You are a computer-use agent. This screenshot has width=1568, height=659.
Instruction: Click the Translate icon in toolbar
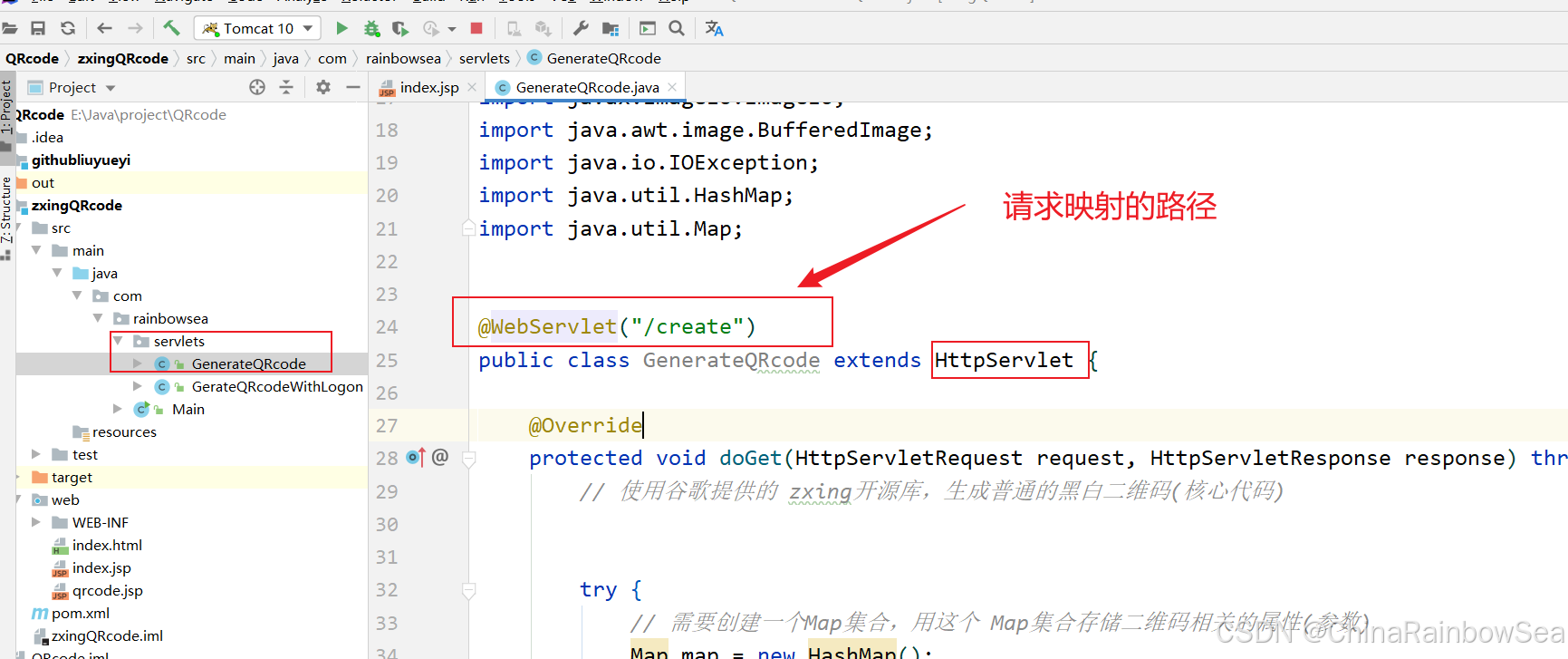715,29
